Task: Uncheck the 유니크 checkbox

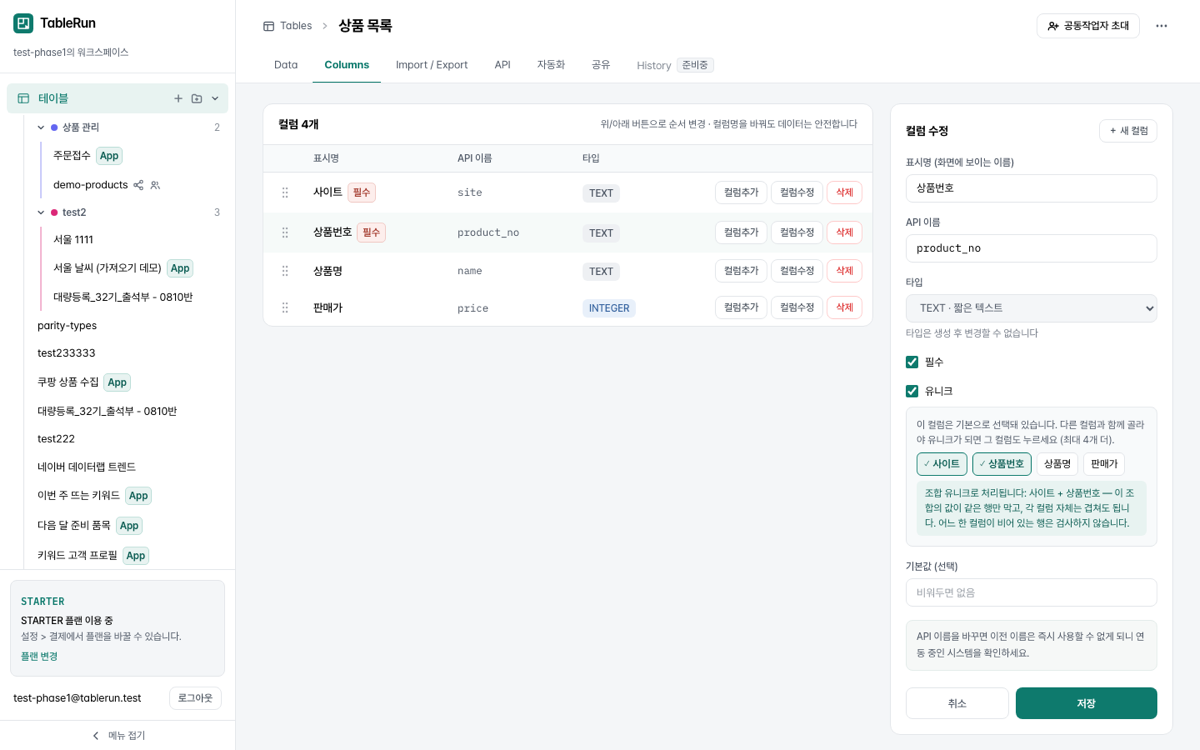Action: click(912, 391)
